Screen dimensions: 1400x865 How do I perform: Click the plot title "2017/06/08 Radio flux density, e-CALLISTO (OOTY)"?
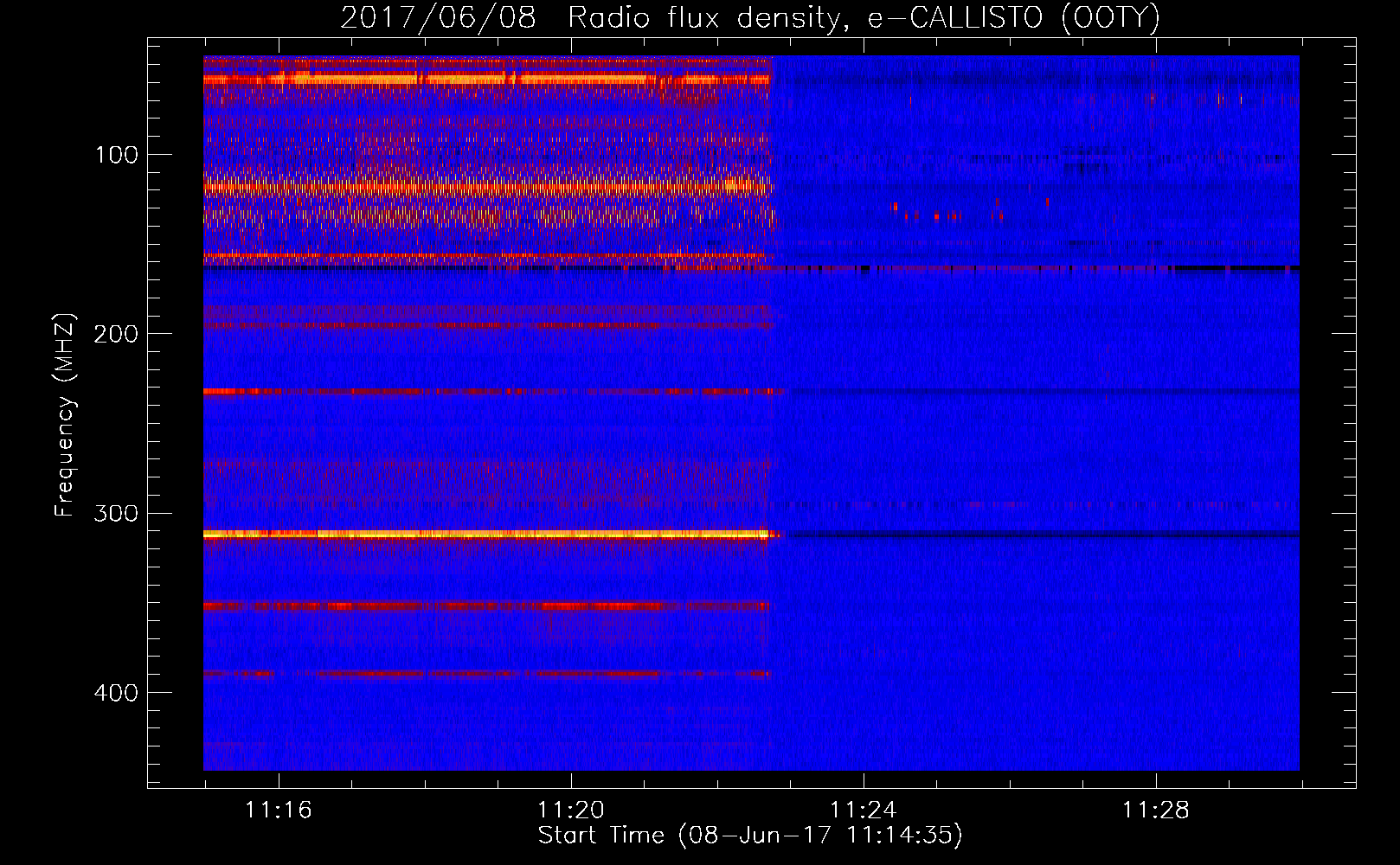click(x=750, y=17)
